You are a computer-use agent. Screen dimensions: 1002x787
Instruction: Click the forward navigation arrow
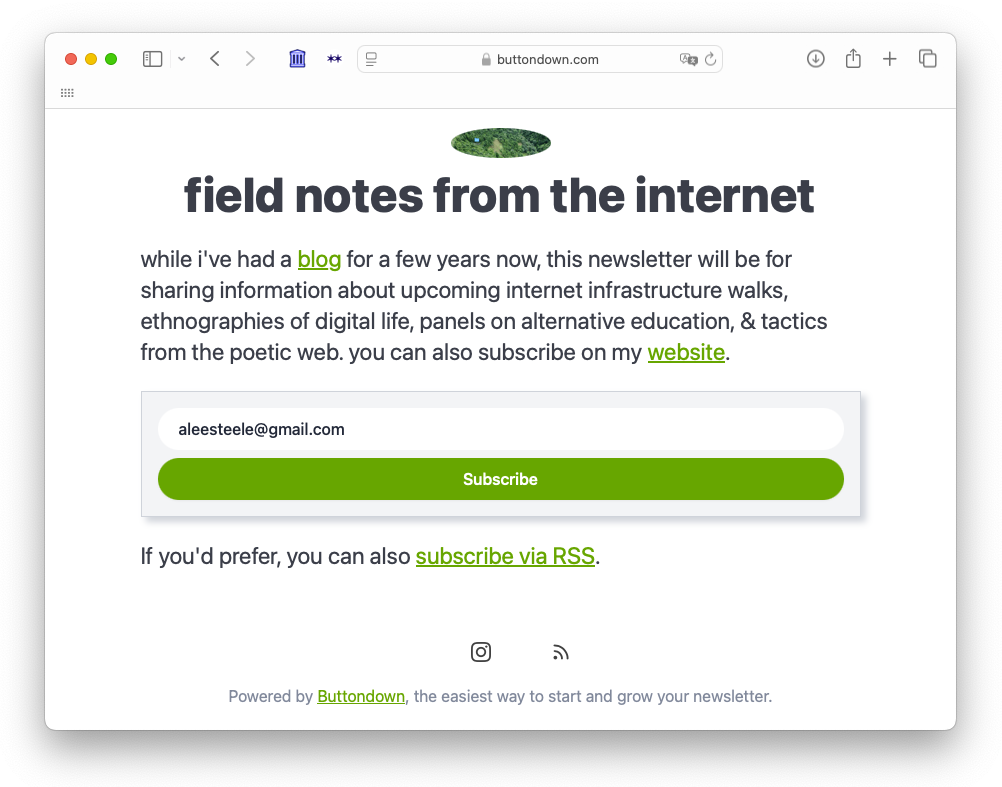click(250, 60)
